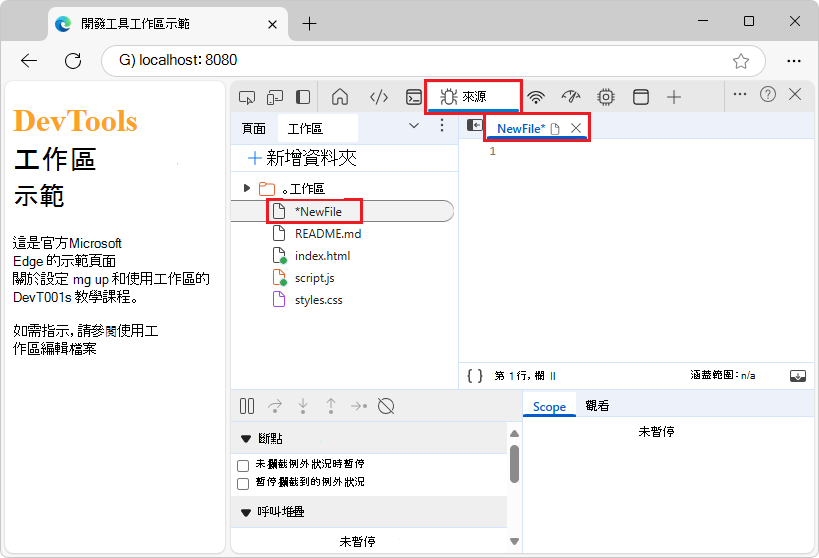This screenshot has width=819, height=558.
Task: Select the 來源 (Sources) tab
Action: [x=473, y=97]
